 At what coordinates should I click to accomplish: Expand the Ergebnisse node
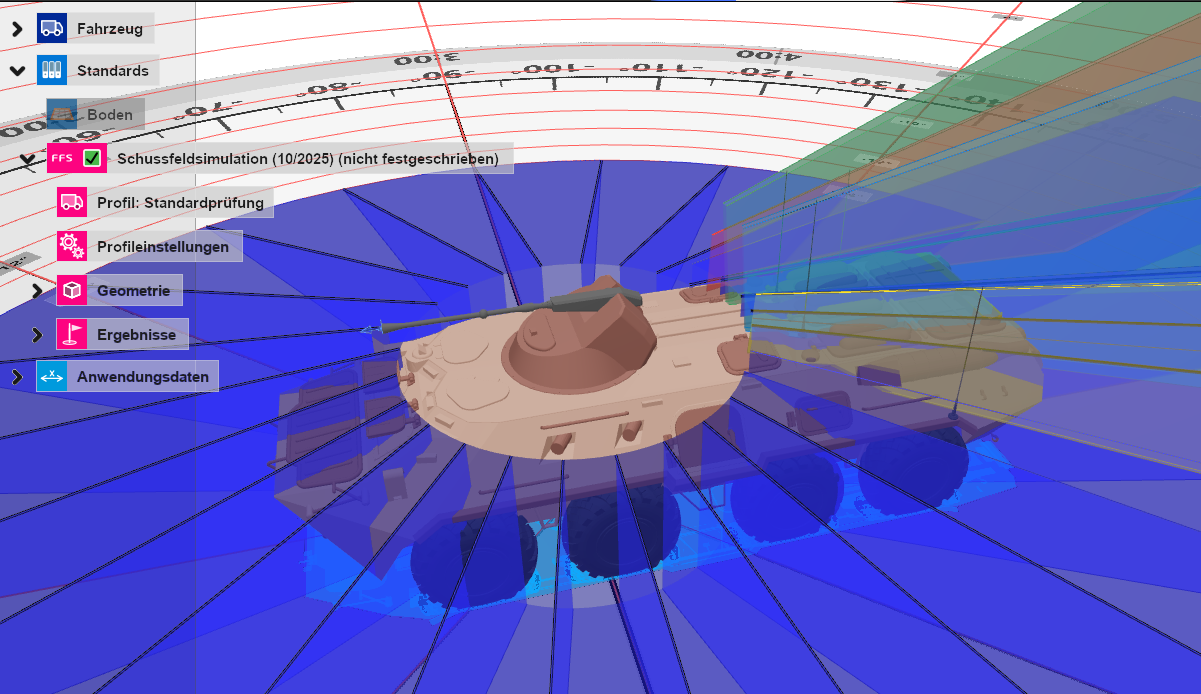[38, 334]
